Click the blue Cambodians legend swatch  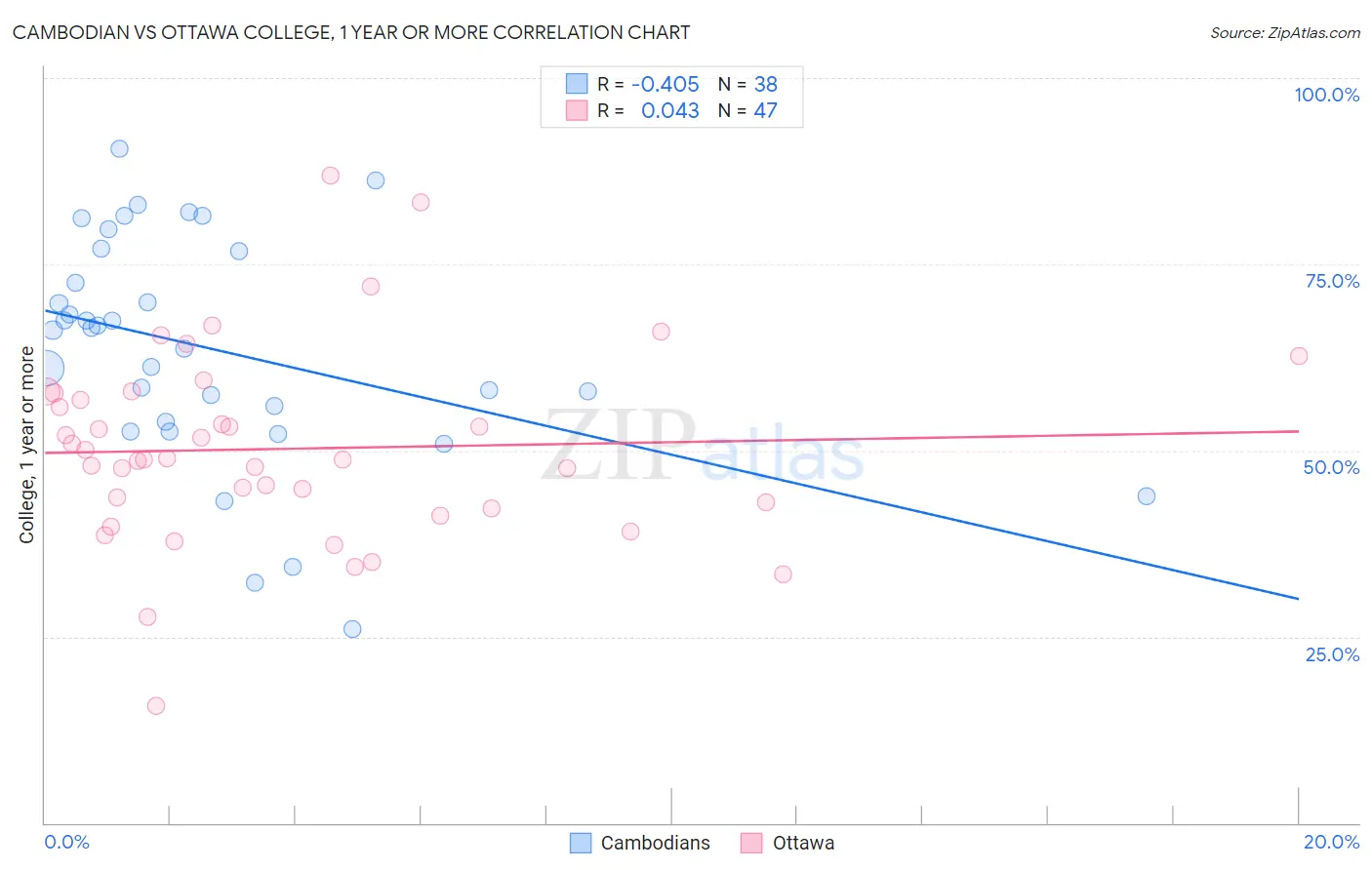tap(581, 843)
